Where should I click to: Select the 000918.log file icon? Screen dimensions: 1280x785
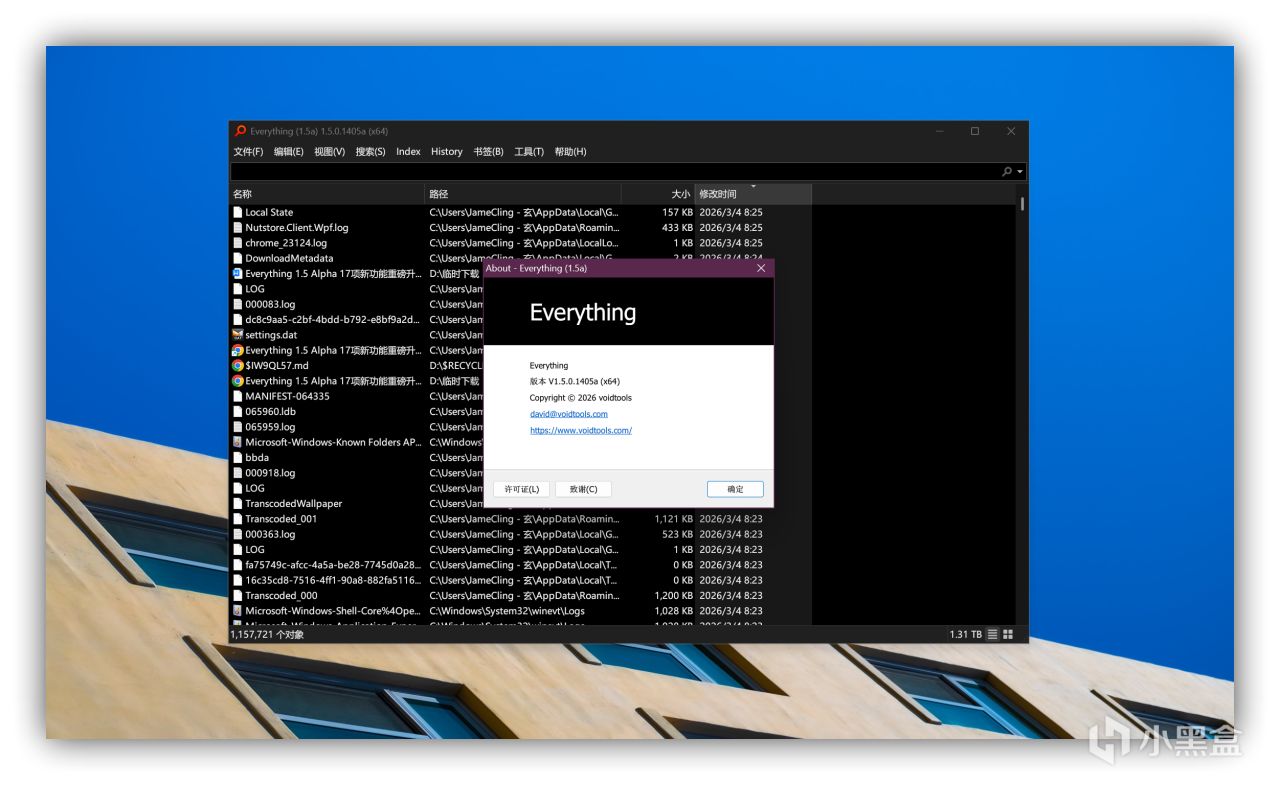238,473
